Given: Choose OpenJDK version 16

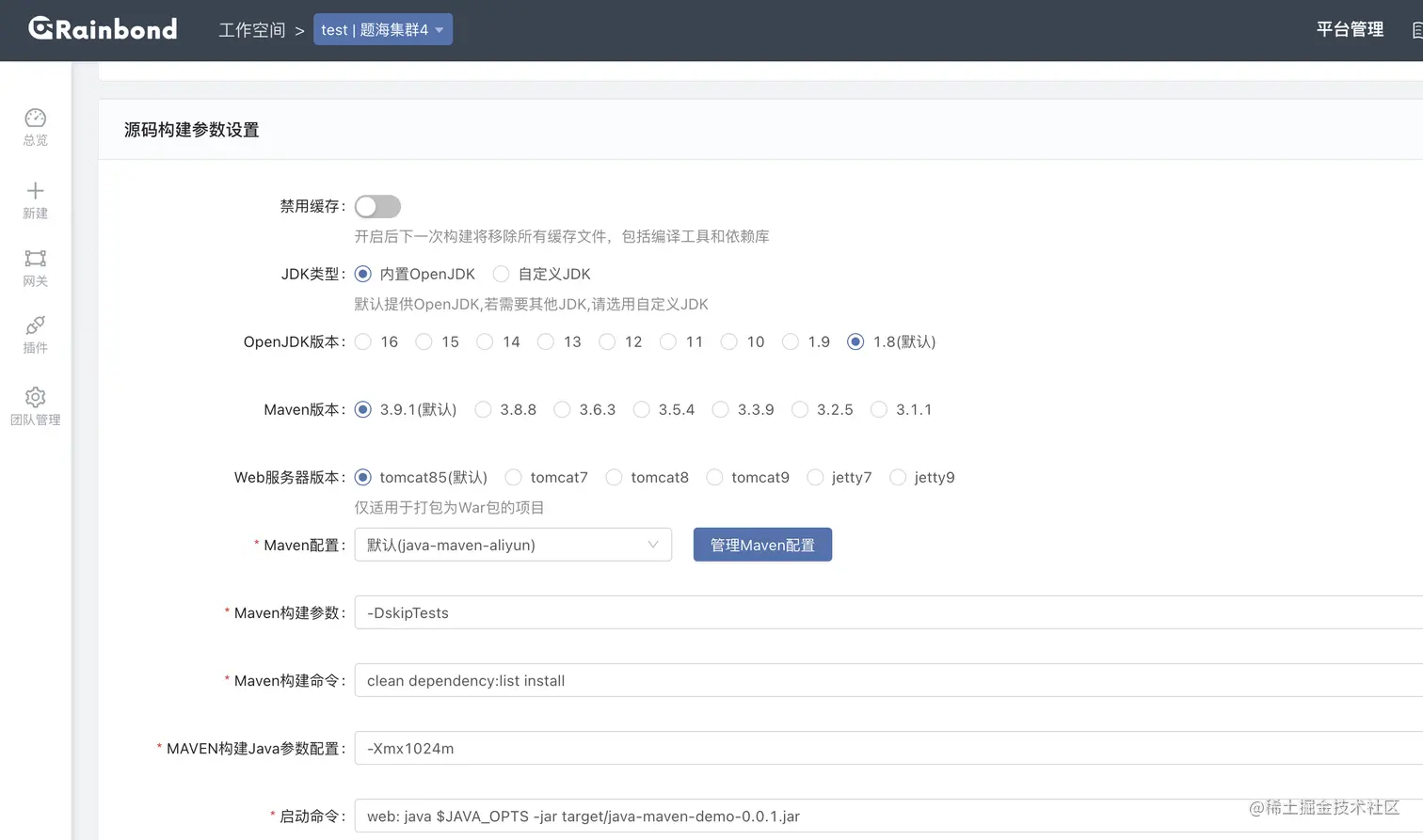Looking at the screenshot, I should point(363,341).
